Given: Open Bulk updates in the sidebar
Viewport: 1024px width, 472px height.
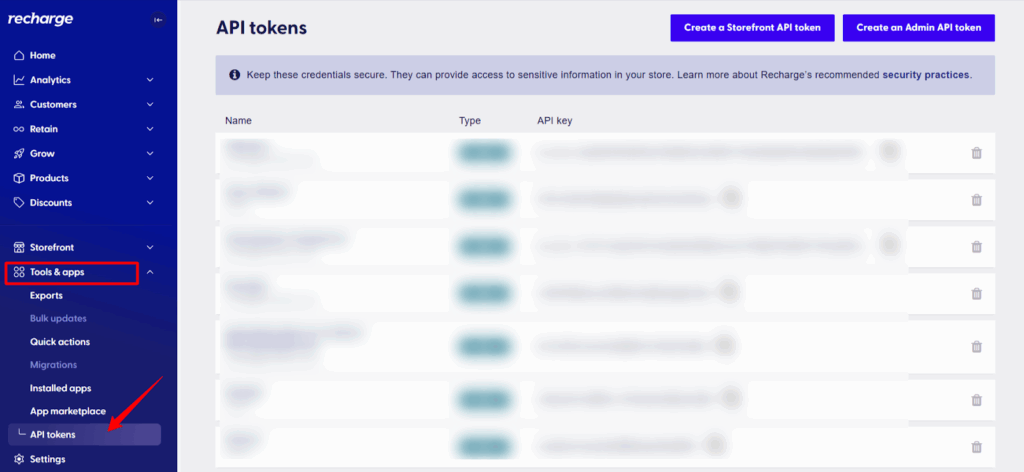Looking at the screenshot, I should (x=58, y=319).
